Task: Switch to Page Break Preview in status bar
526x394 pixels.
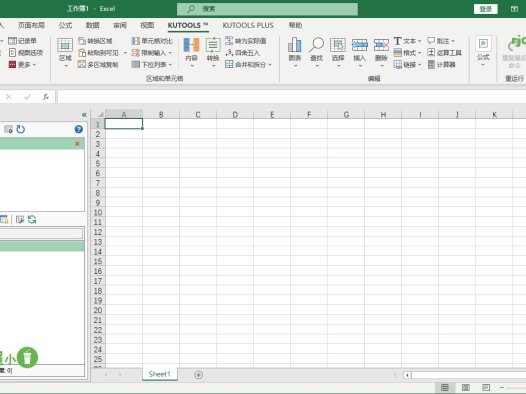Action: pos(486,388)
